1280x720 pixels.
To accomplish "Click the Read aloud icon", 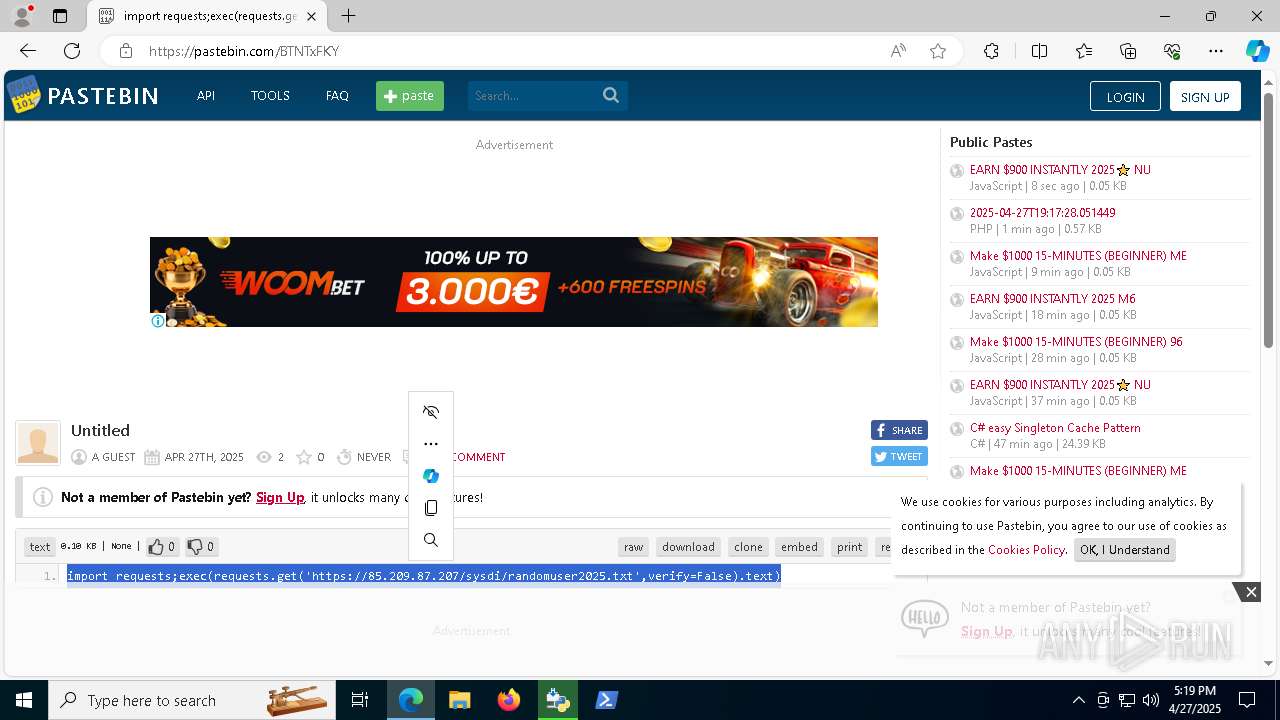I will (x=898, y=51).
